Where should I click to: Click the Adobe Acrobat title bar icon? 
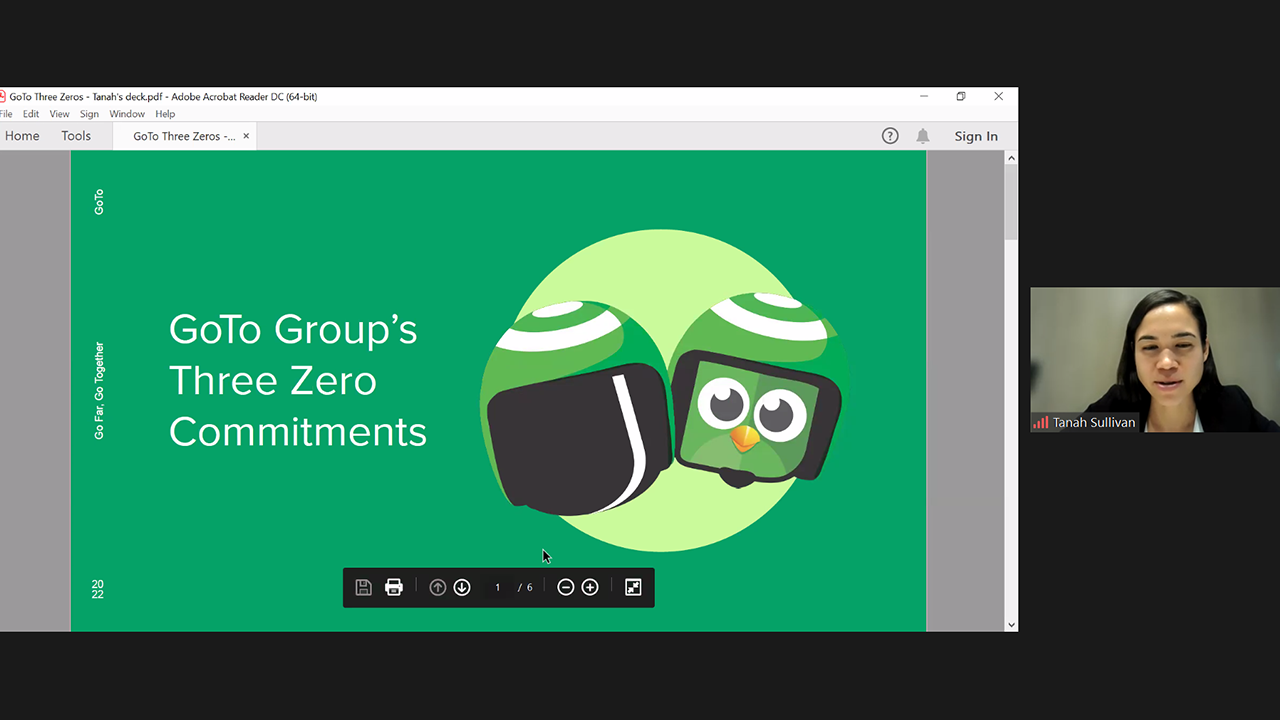pos(3,97)
